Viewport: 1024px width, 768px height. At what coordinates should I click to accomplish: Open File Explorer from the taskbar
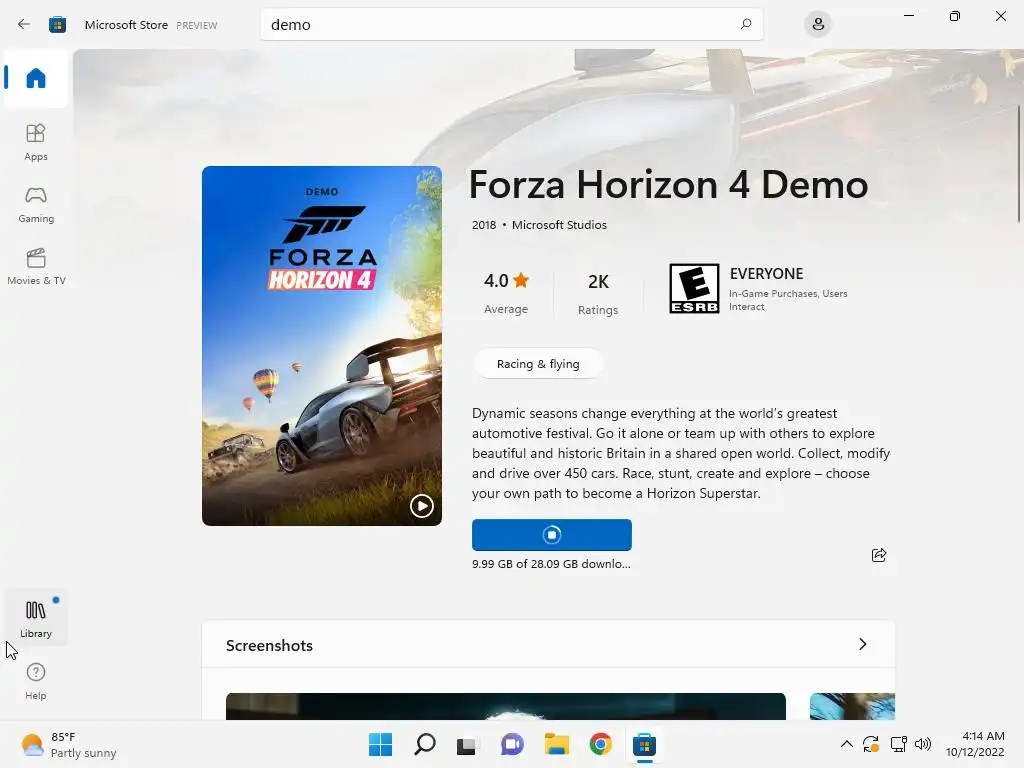556,744
